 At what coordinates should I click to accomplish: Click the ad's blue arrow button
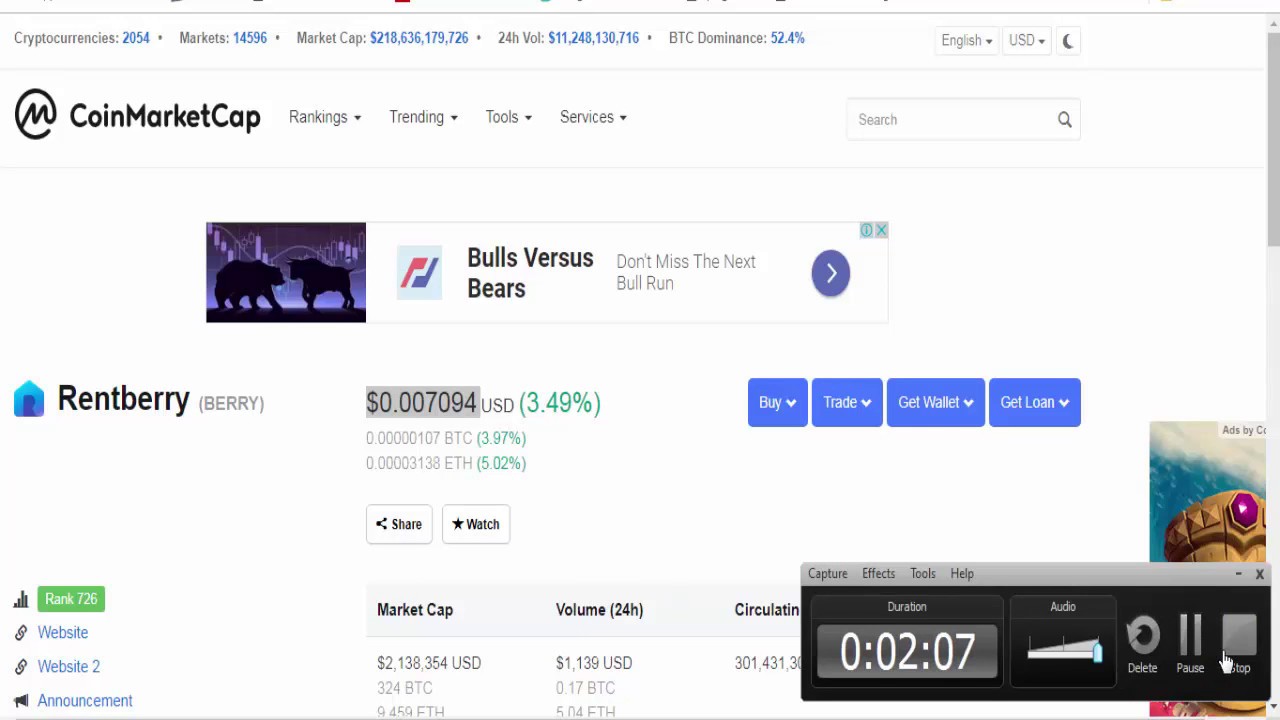coord(830,273)
